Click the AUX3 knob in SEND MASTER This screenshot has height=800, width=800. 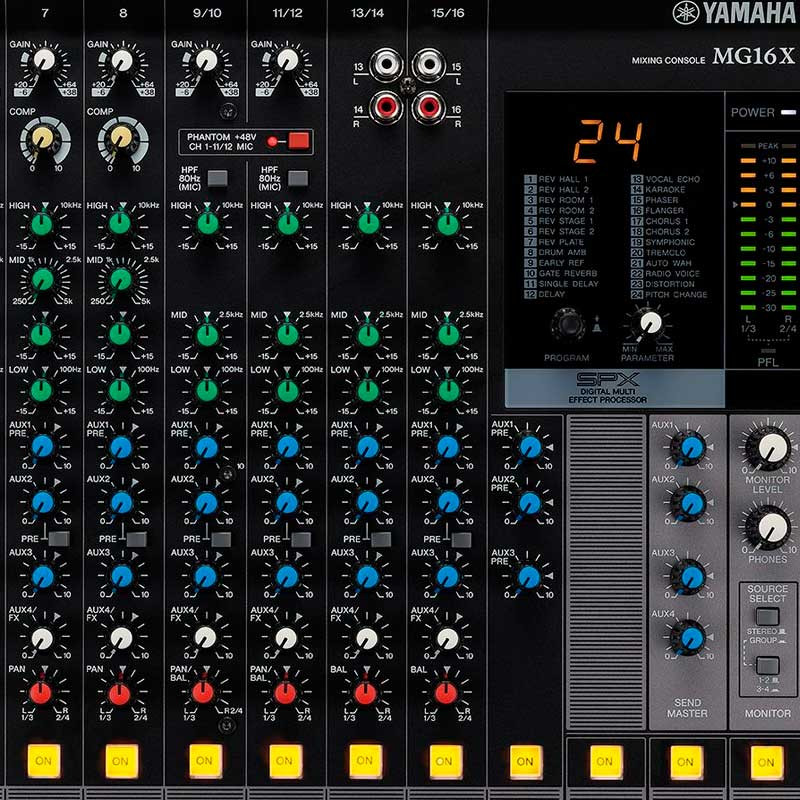690,577
